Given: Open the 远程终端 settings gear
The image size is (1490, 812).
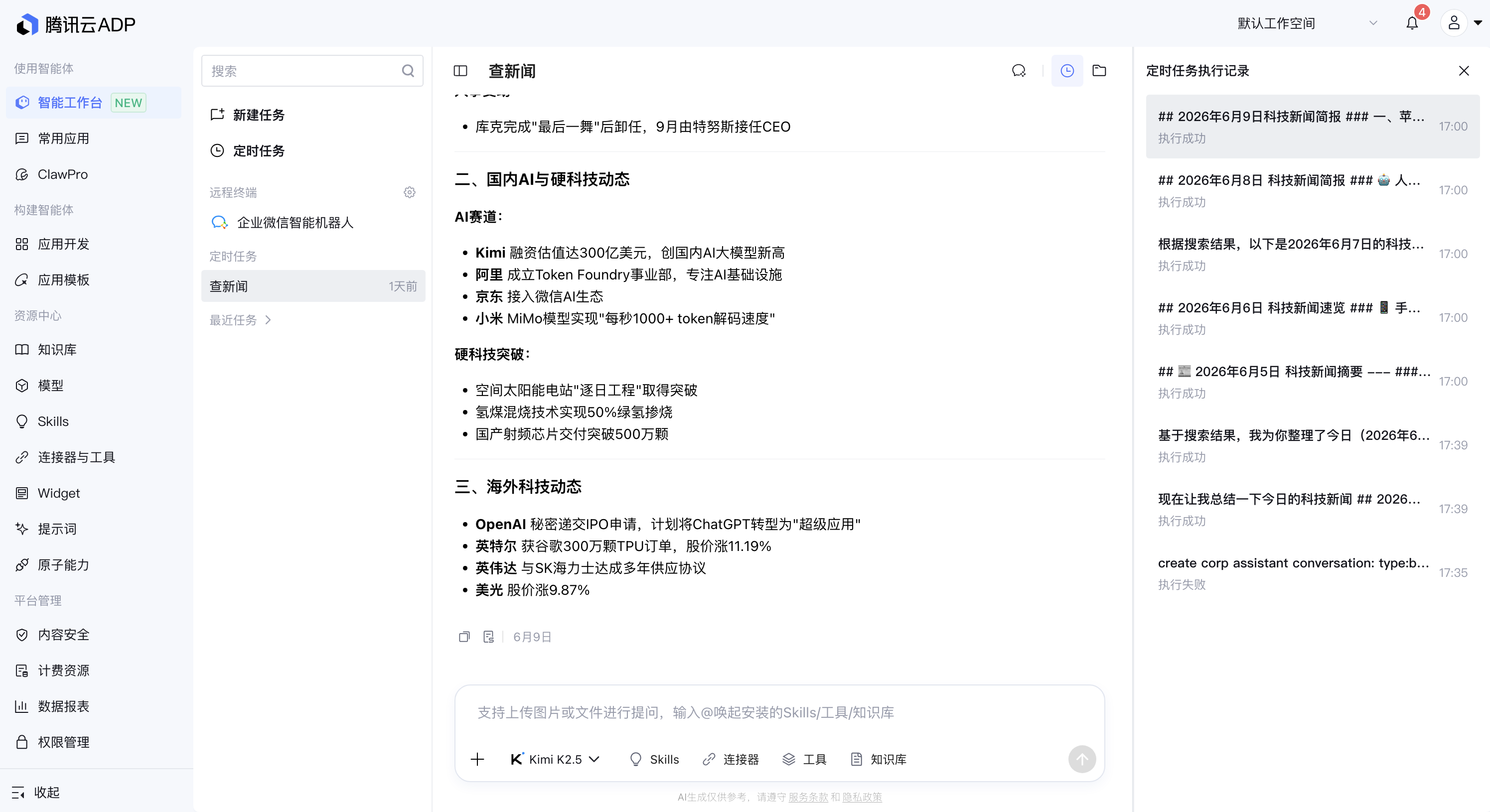Looking at the screenshot, I should [x=410, y=192].
